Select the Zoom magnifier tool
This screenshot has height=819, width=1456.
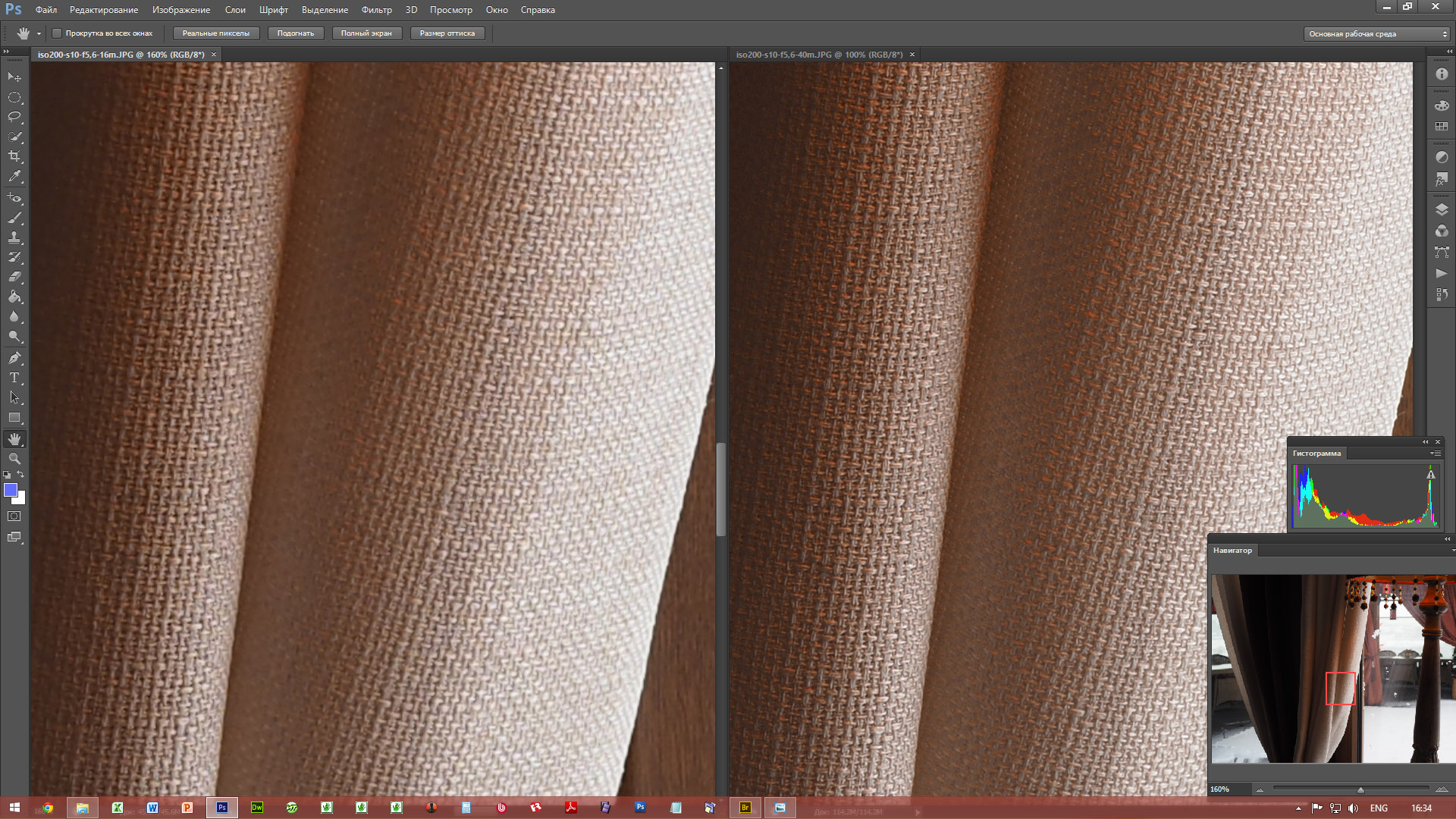[14, 459]
